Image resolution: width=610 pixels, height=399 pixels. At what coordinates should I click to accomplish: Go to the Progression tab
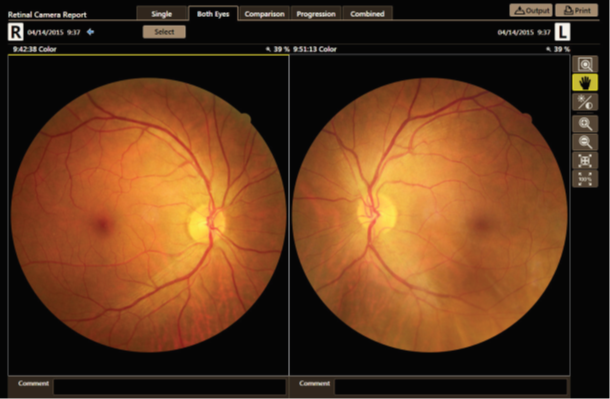(x=316, y=14)
